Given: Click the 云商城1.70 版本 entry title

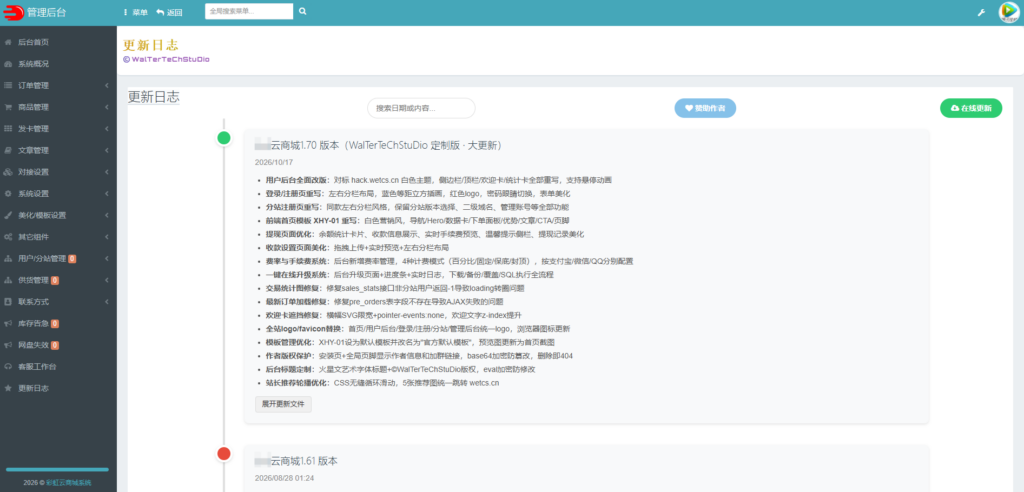Looking at the screenshot, I should (378, 145).
